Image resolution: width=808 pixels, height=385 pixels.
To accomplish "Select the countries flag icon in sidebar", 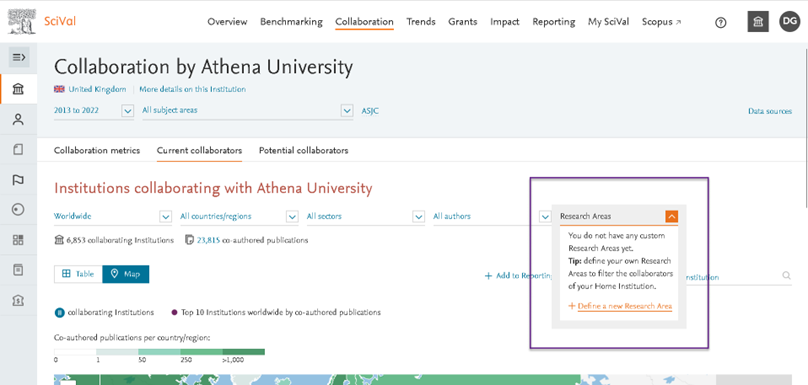I will click(19, 179).
